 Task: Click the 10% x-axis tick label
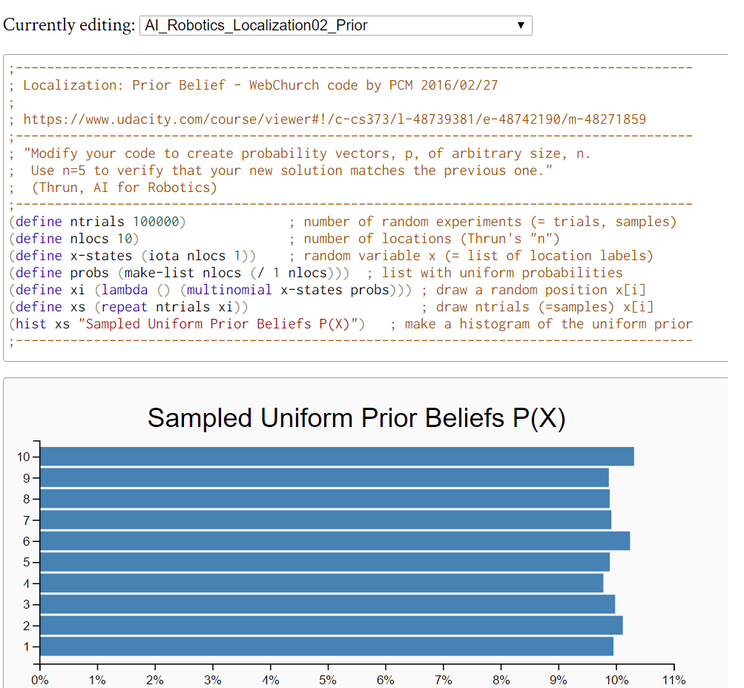tap(616, 679)
